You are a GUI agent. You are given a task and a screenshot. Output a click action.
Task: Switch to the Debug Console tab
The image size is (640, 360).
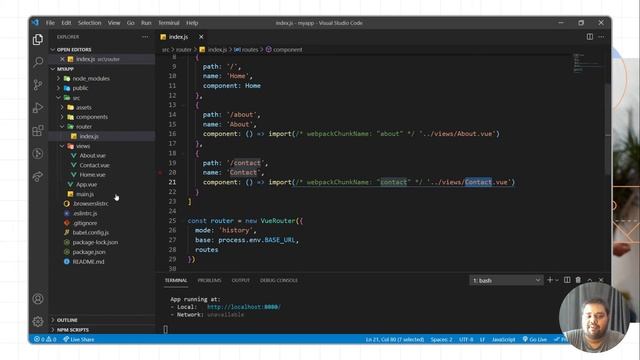tap(279, 280)
